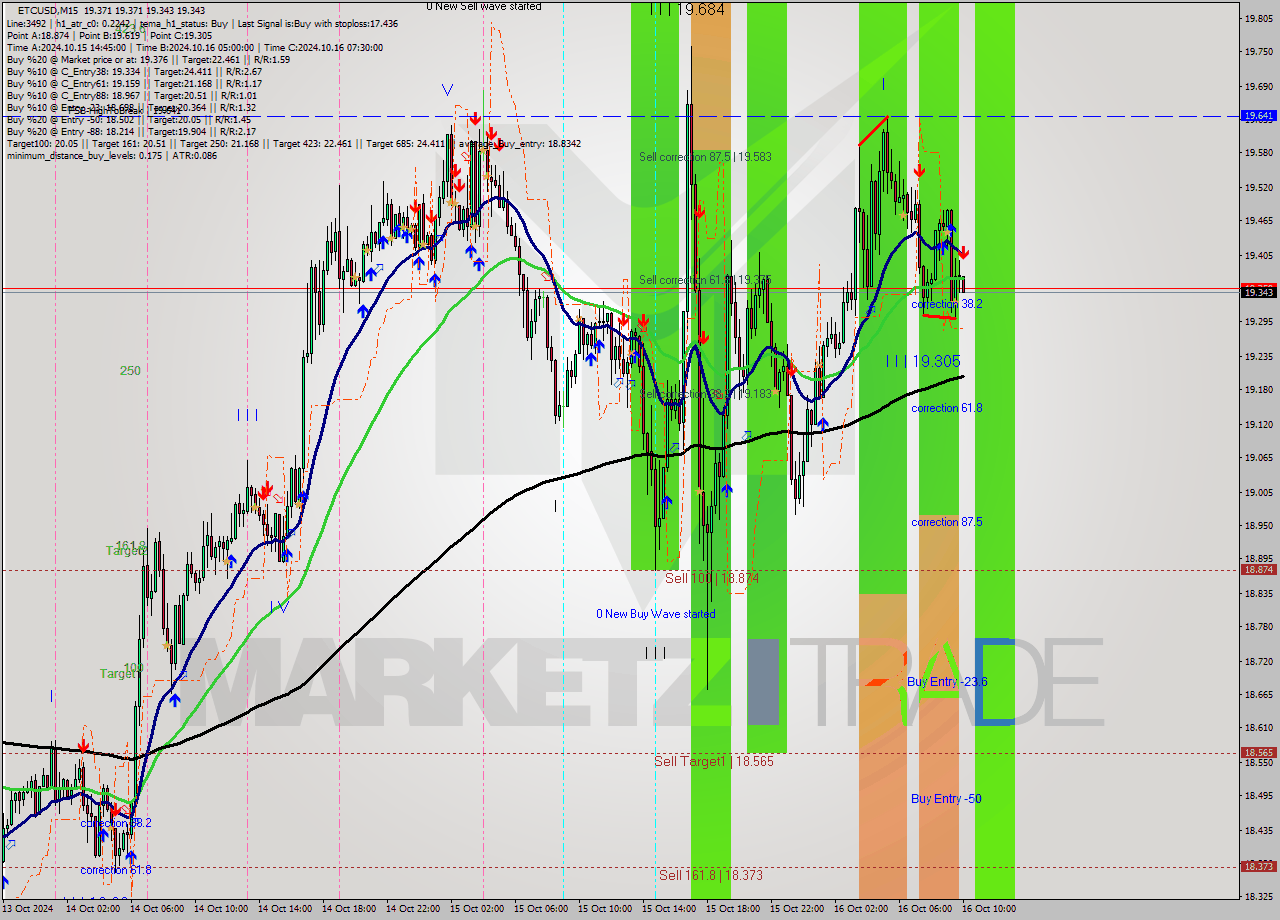Click the 'Buy %10 @ C_Entry61: 19.159' line

(134, 83)
